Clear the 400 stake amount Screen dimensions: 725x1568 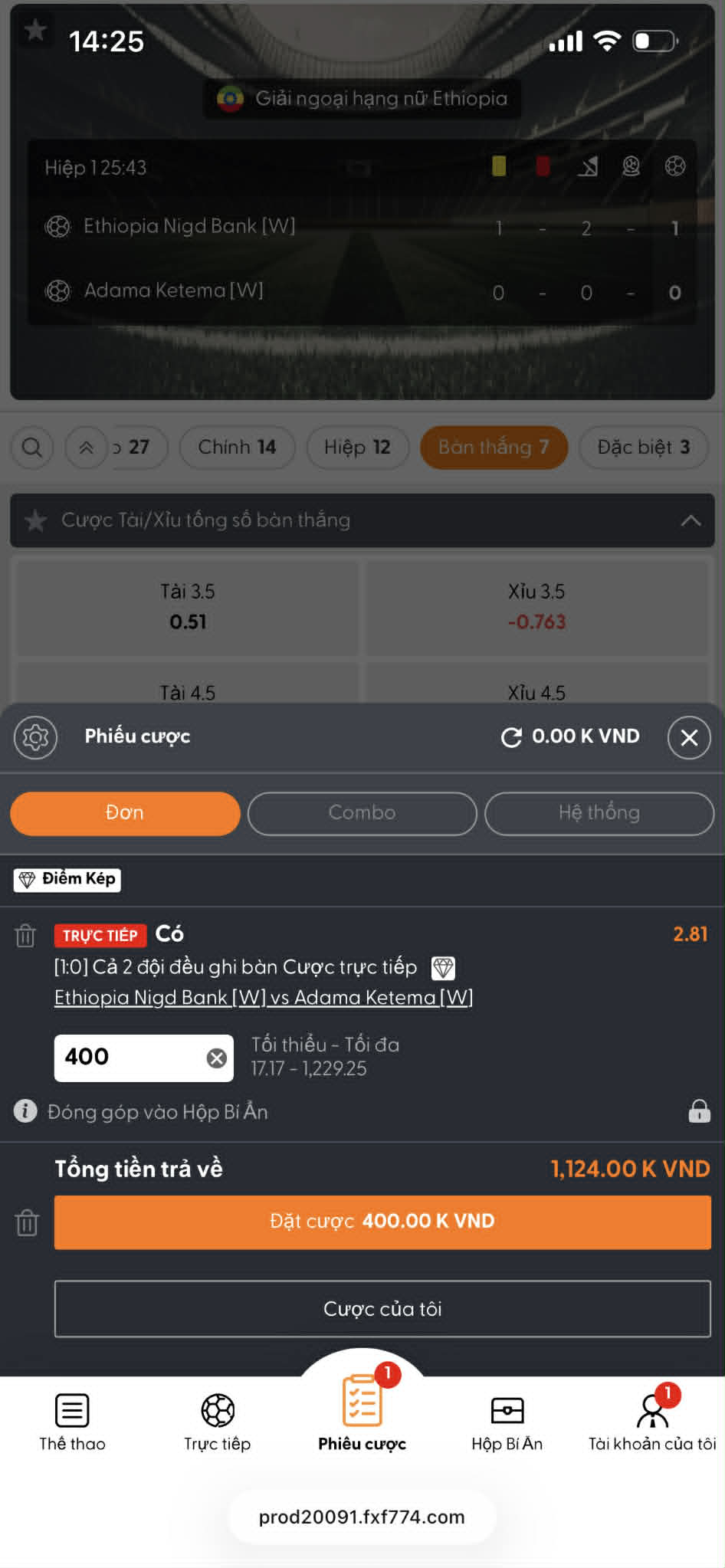point(217,1058)
